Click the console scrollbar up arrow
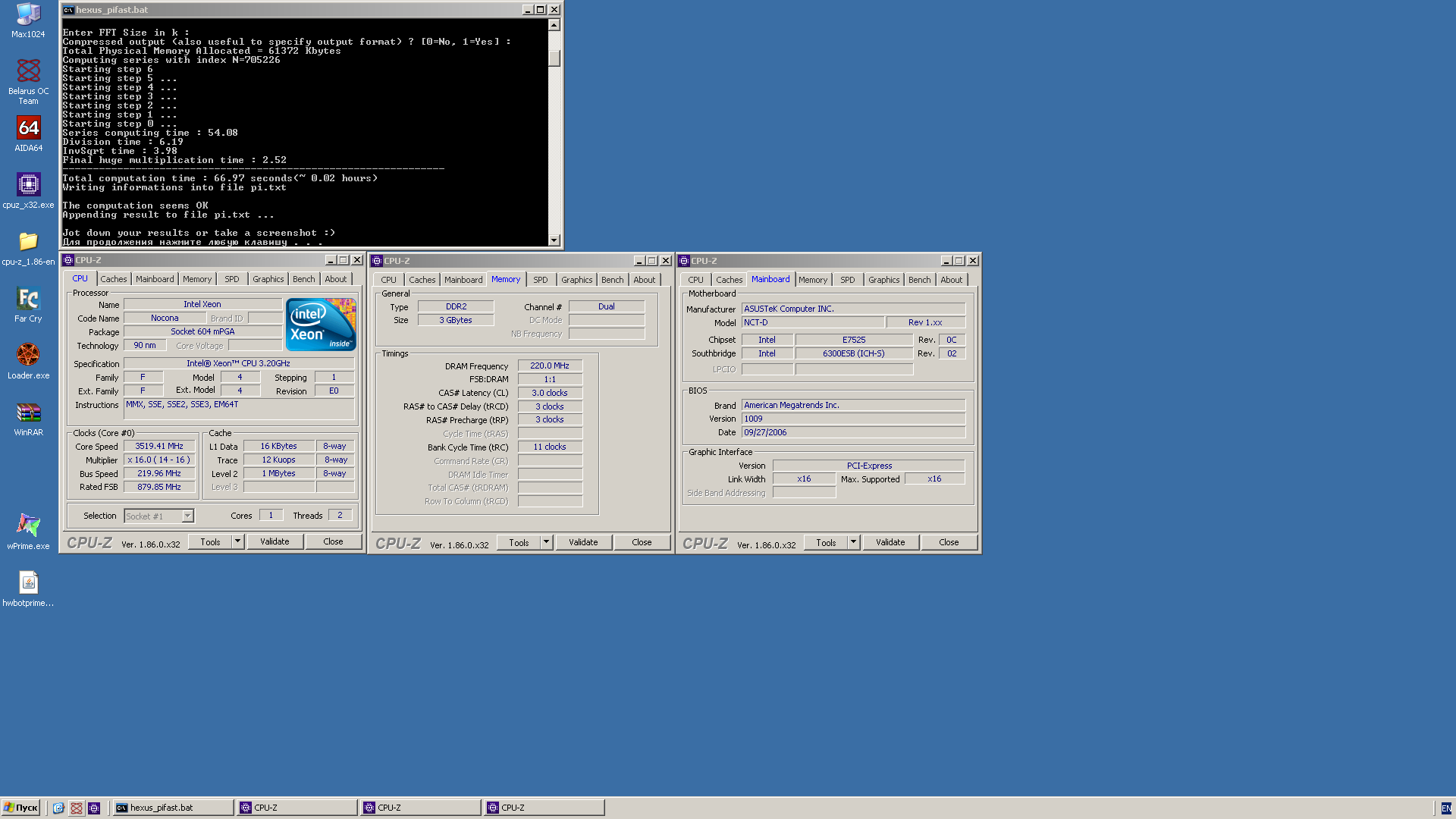Screen dimensions: 1456x819 tap(554, 25)
